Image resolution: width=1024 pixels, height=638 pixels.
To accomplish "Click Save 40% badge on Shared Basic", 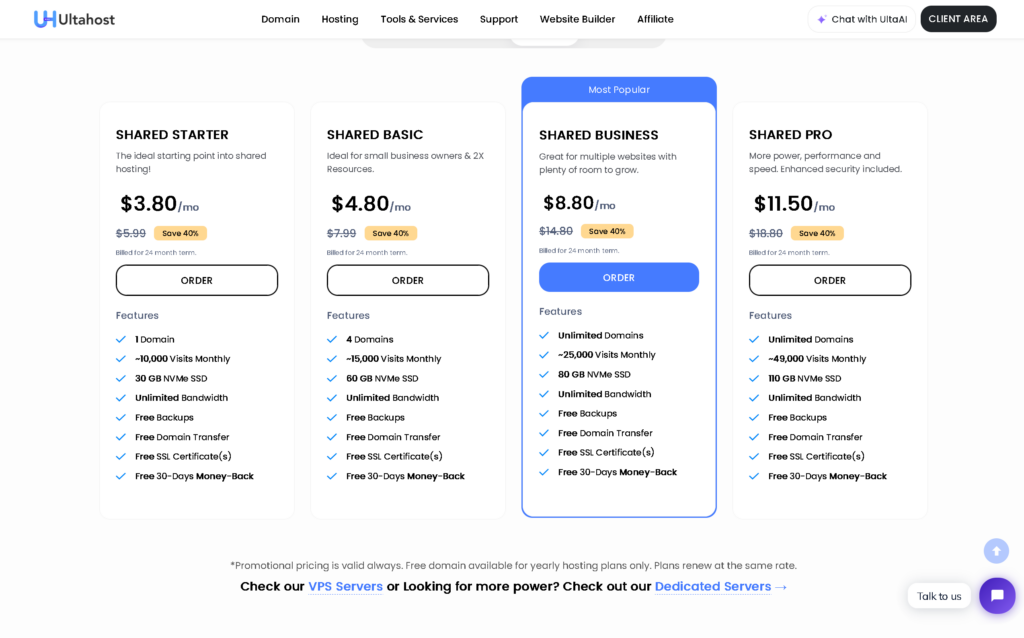I will pyautogui.click(x=391, y=233).
